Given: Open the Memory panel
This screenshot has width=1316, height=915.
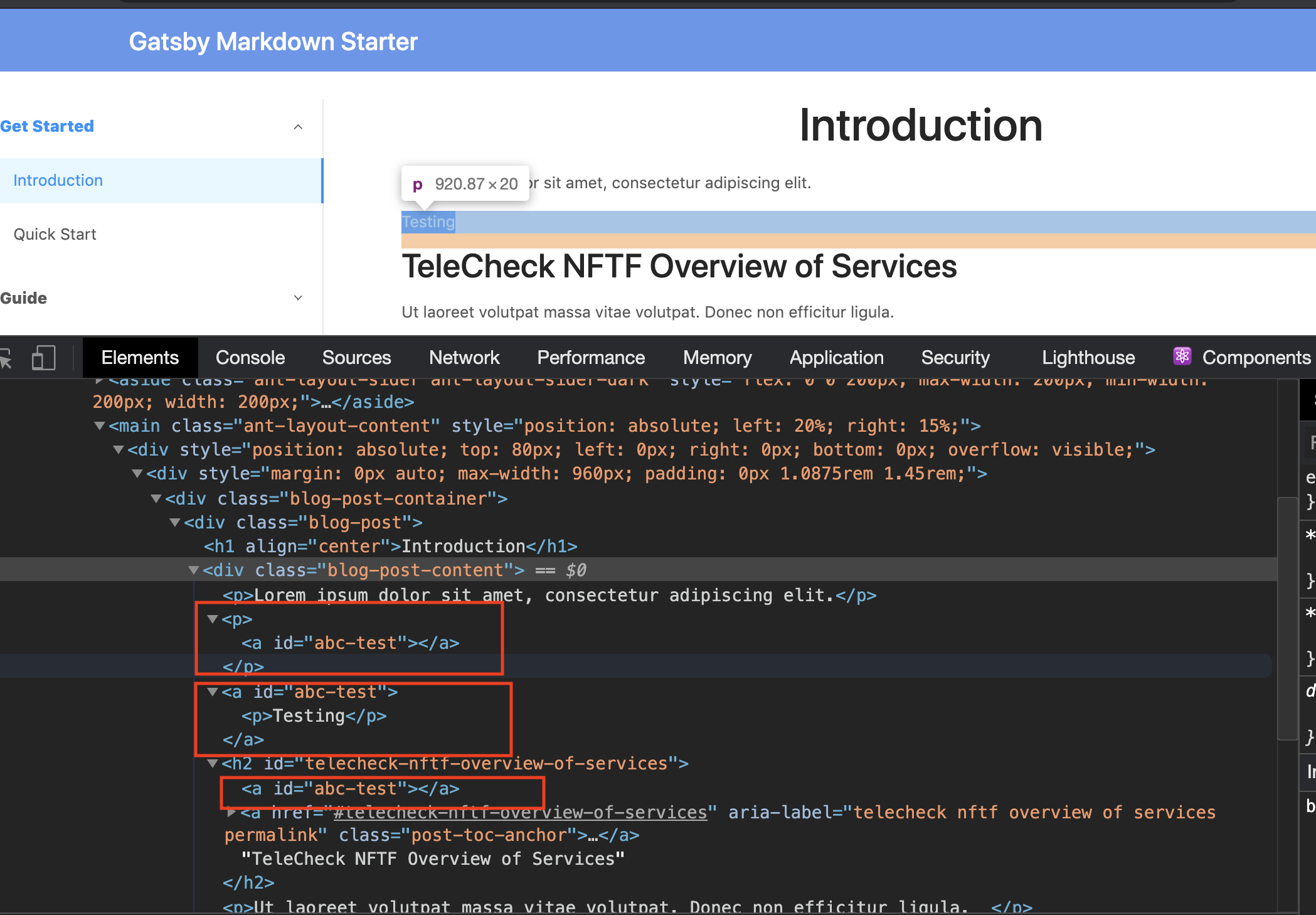Looking at the screenshot, I should click(716, 358).
